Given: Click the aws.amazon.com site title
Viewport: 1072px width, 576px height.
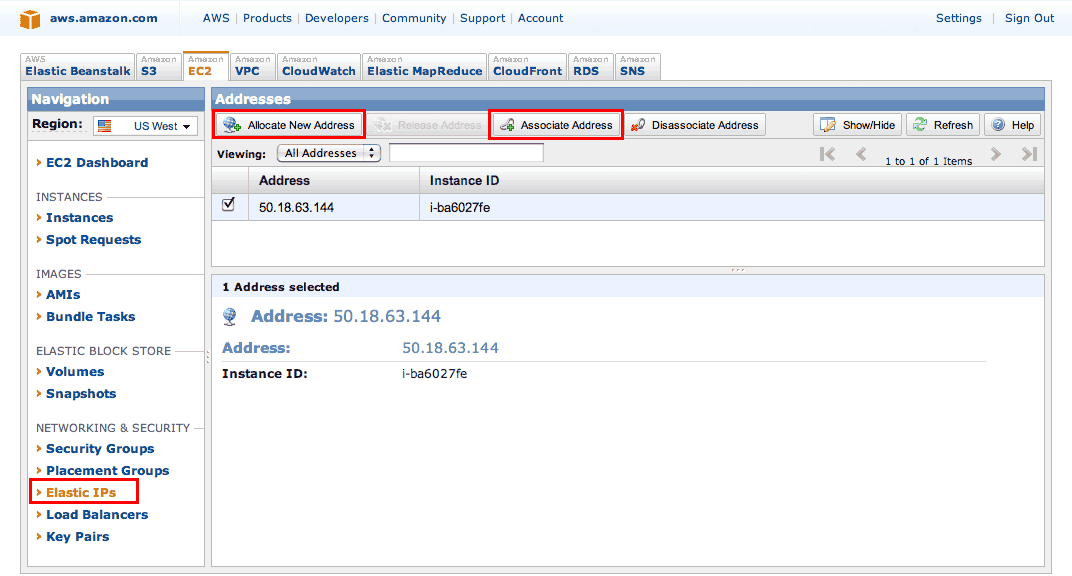Looking at the screenshot, I should coord(103,18).
